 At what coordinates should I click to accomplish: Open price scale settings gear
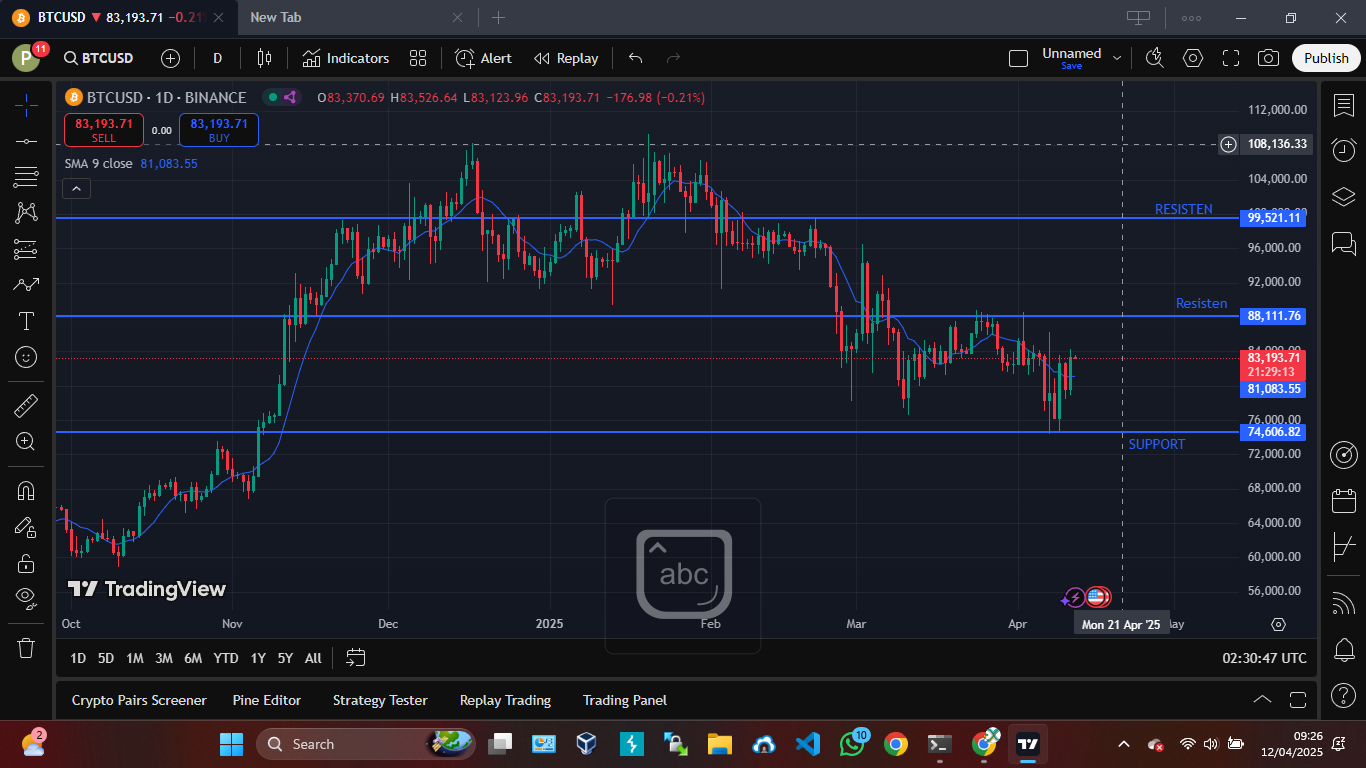[x=1278, y=624]
